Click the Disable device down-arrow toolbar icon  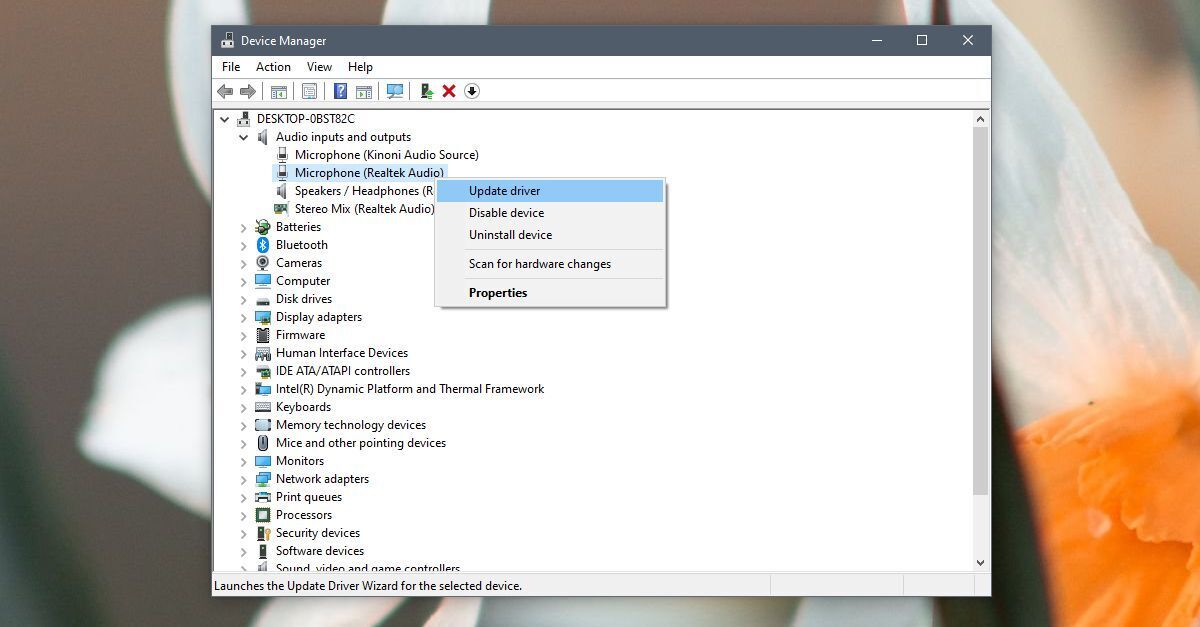471,91
